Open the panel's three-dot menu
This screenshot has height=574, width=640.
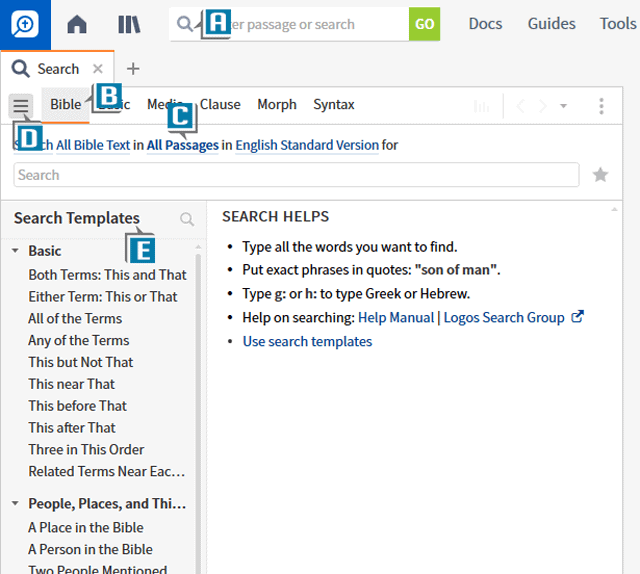coord(601,105)
